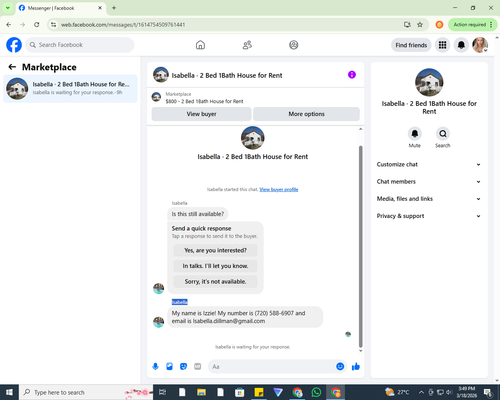Screen dimensions: 500x400
Task: Click the listing house avatar in chat header
Action: [x=161, y=75]
